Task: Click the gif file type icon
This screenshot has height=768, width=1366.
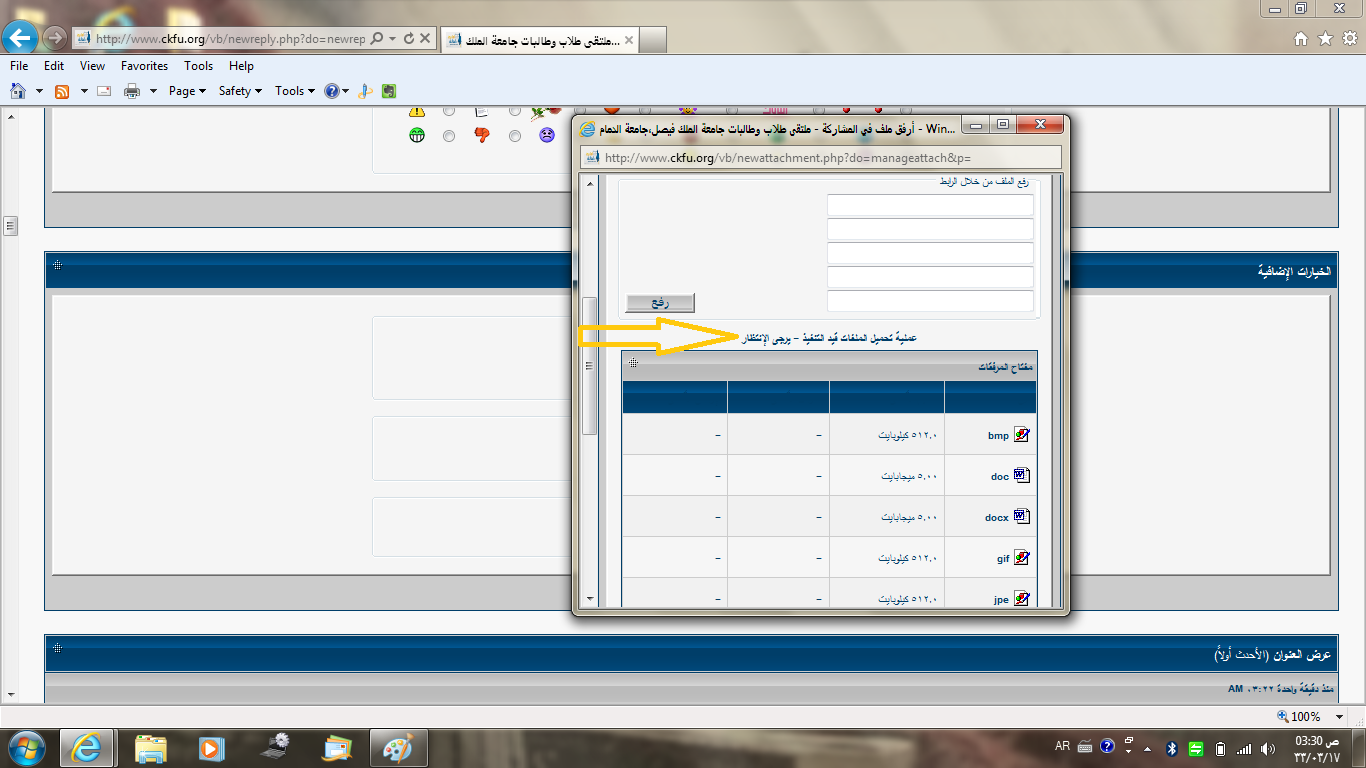Action: point(1021,558)
